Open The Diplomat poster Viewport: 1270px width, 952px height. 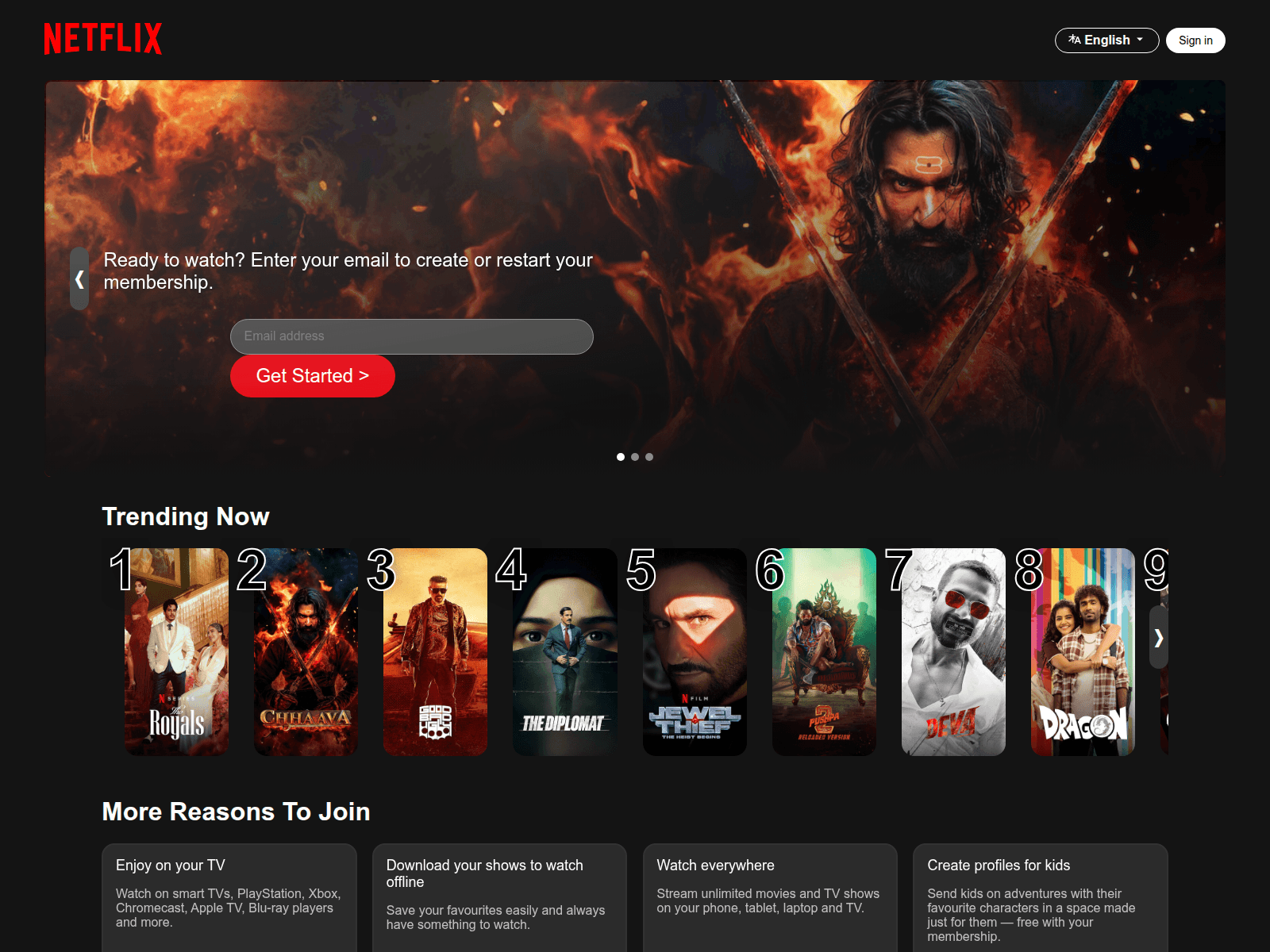(564, 651)
